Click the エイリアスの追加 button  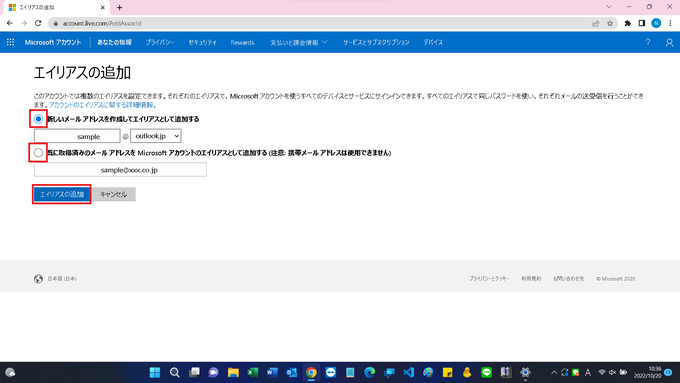click(x=62, y=194)
